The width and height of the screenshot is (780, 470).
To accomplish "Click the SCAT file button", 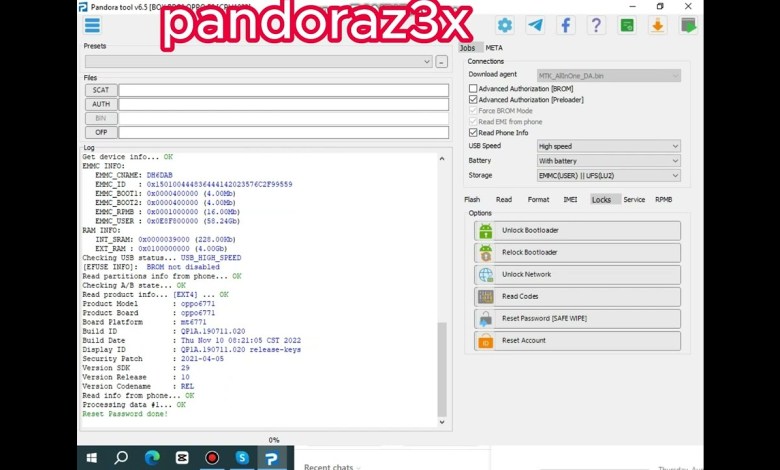I will click(101, 90).
